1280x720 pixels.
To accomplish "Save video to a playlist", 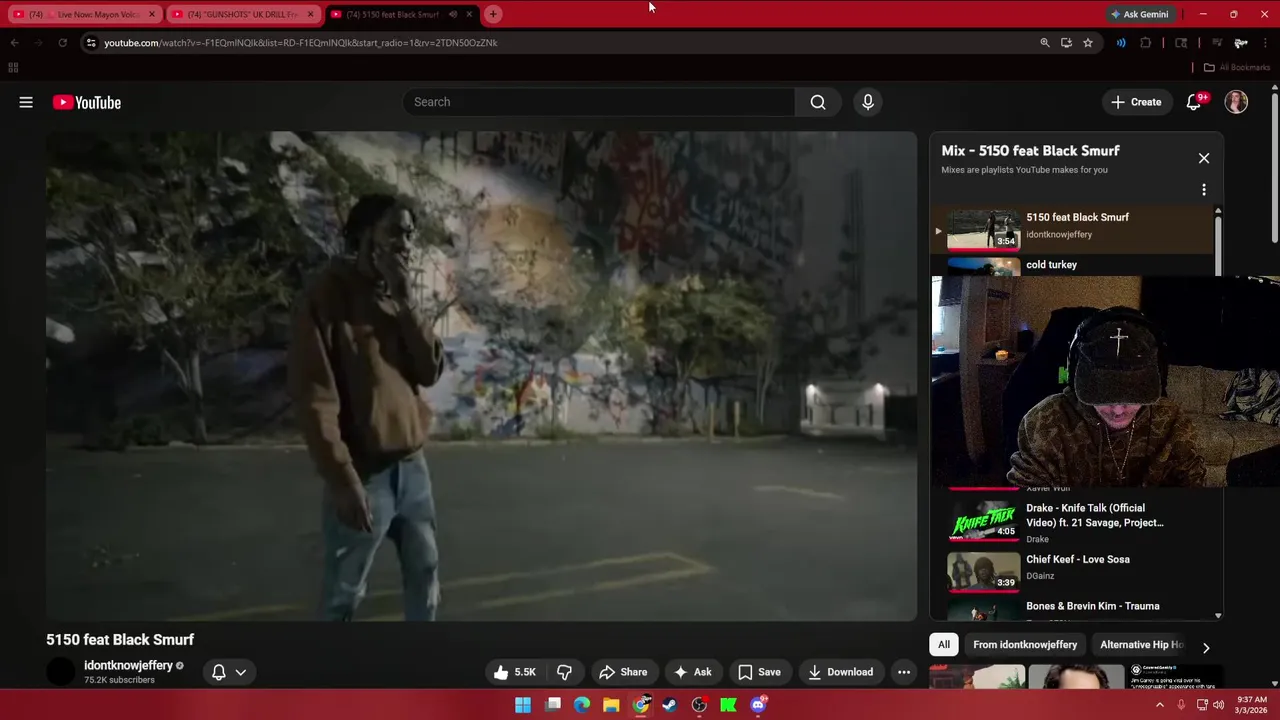I will point(759,672).
